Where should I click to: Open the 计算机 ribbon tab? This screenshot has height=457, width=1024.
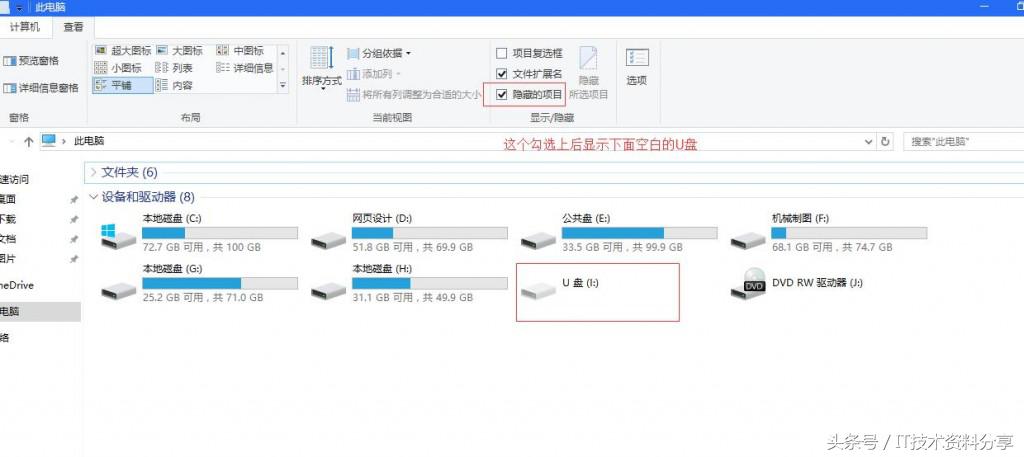point(25,27)
